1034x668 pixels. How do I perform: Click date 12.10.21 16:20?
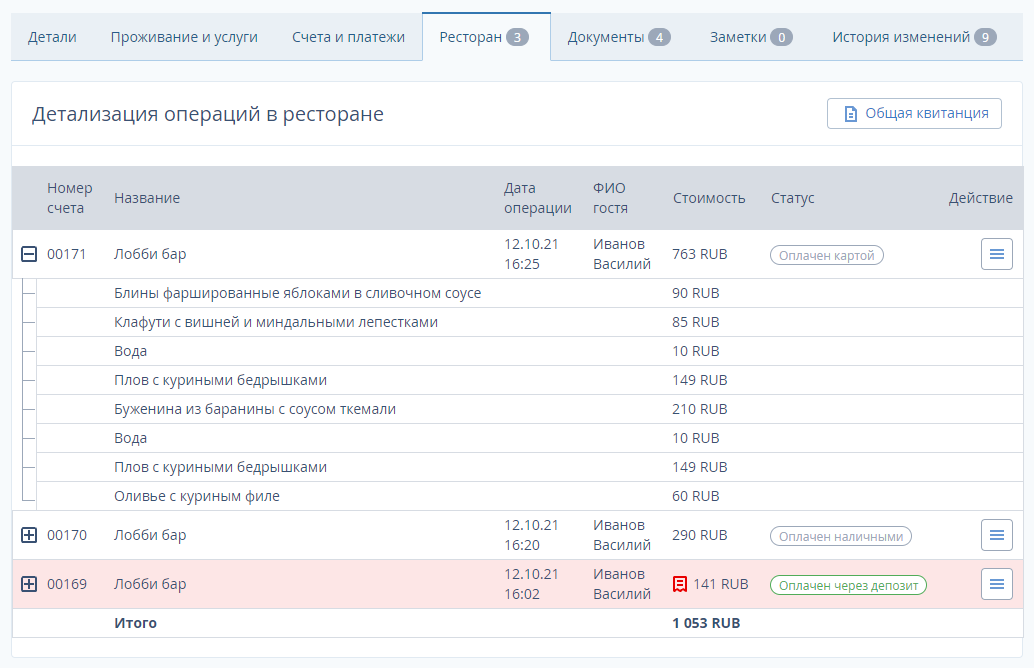coord(532,535)
